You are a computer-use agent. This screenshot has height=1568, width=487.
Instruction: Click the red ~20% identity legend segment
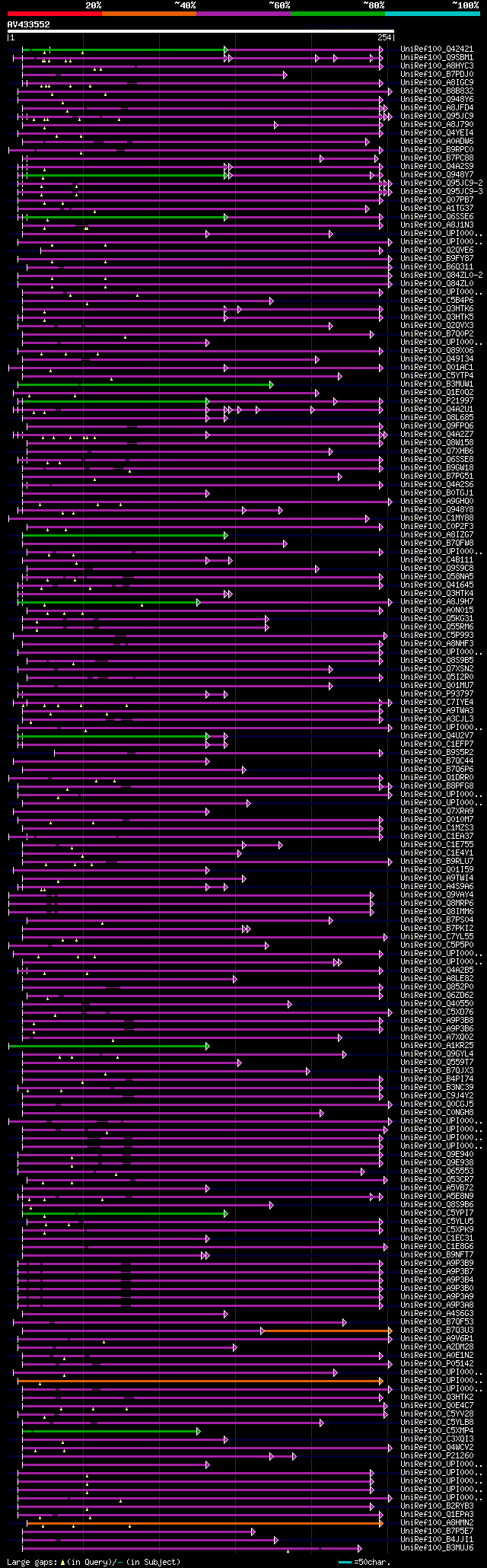pos(54,14)
